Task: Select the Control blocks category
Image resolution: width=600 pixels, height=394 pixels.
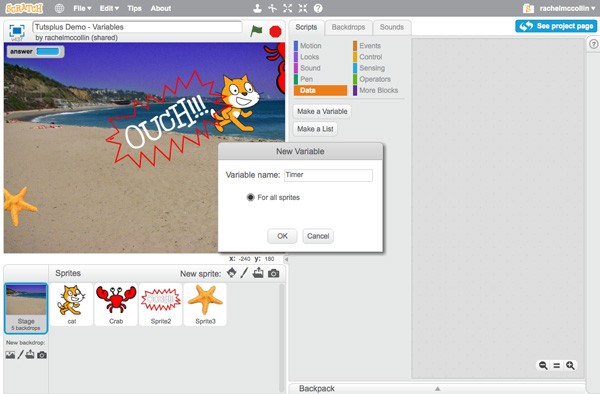Action: (x=379, y=57)
